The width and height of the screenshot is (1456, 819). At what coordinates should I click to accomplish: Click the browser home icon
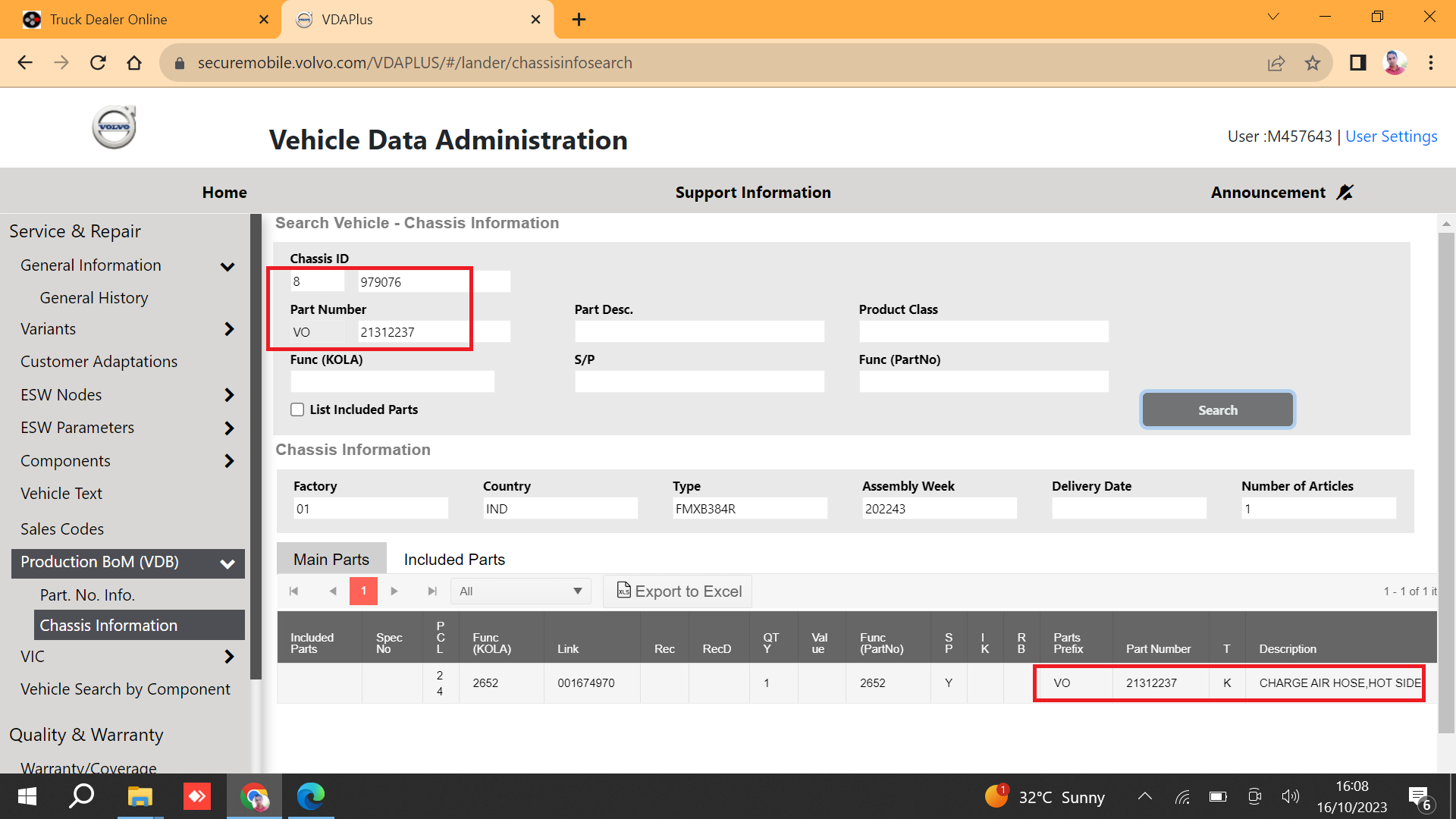click(x=134, y=63)
